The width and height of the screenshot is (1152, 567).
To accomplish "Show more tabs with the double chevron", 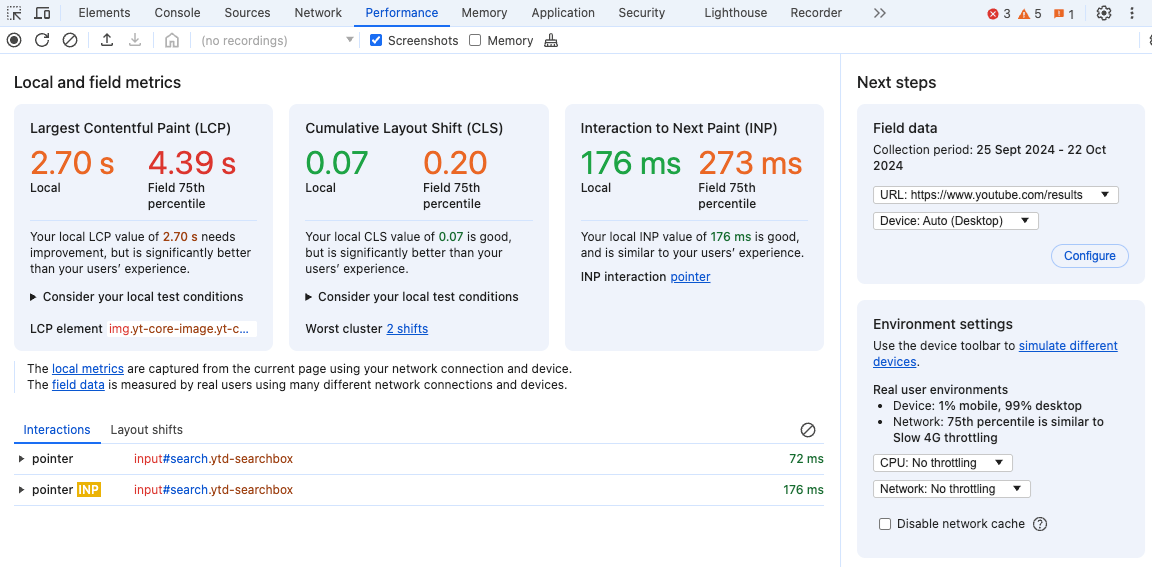I will click(x=879, y=13).
